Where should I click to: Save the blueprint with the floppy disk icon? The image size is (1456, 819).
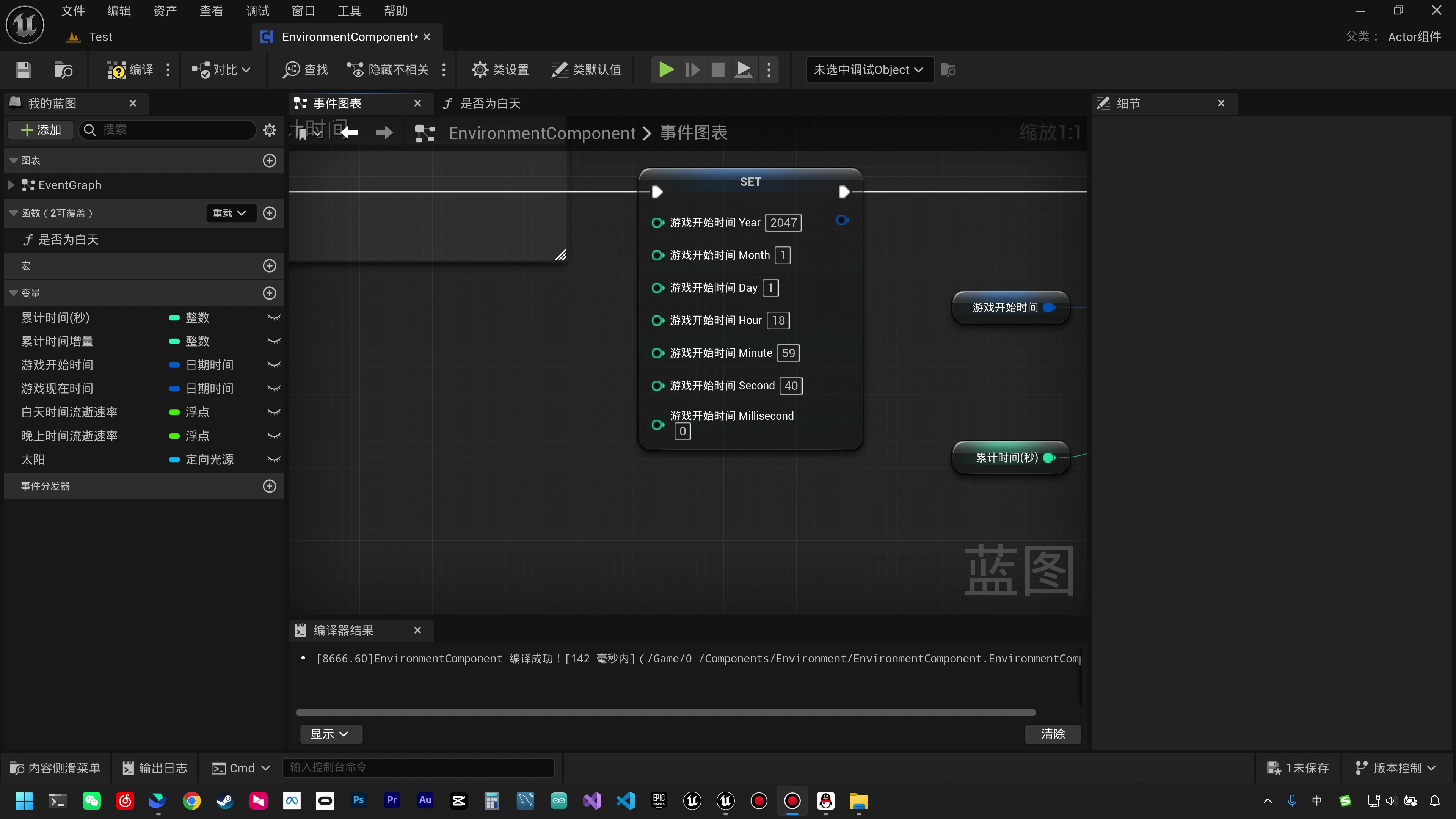pos(23,69)
